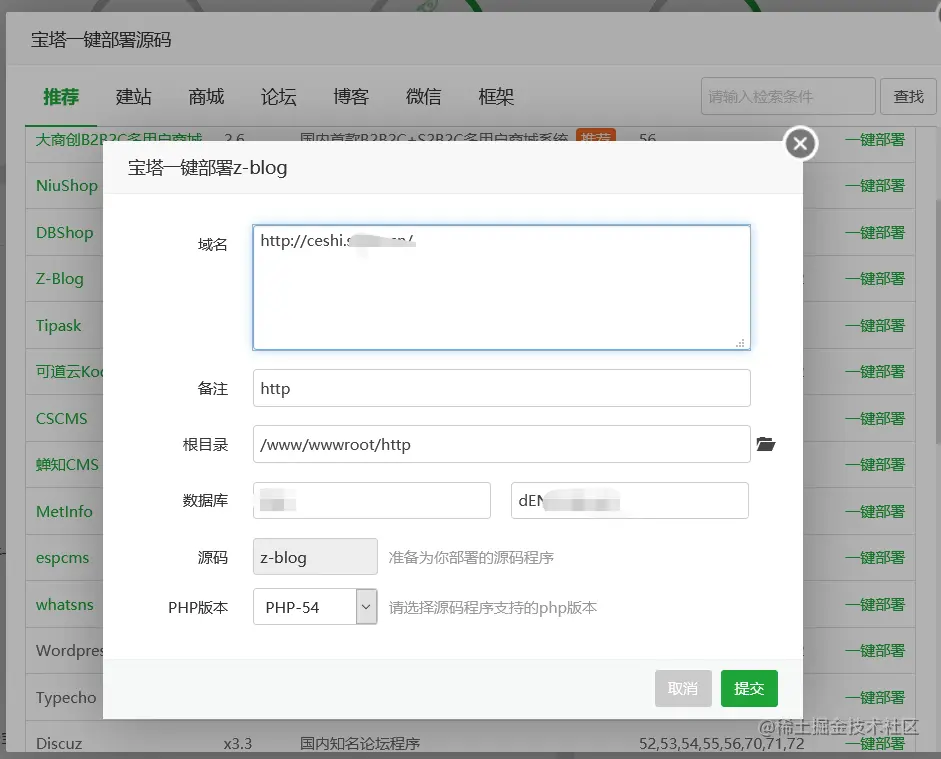
Task: Click the 国内知名论坛程序 description
Action: click(x=359, y=743)
